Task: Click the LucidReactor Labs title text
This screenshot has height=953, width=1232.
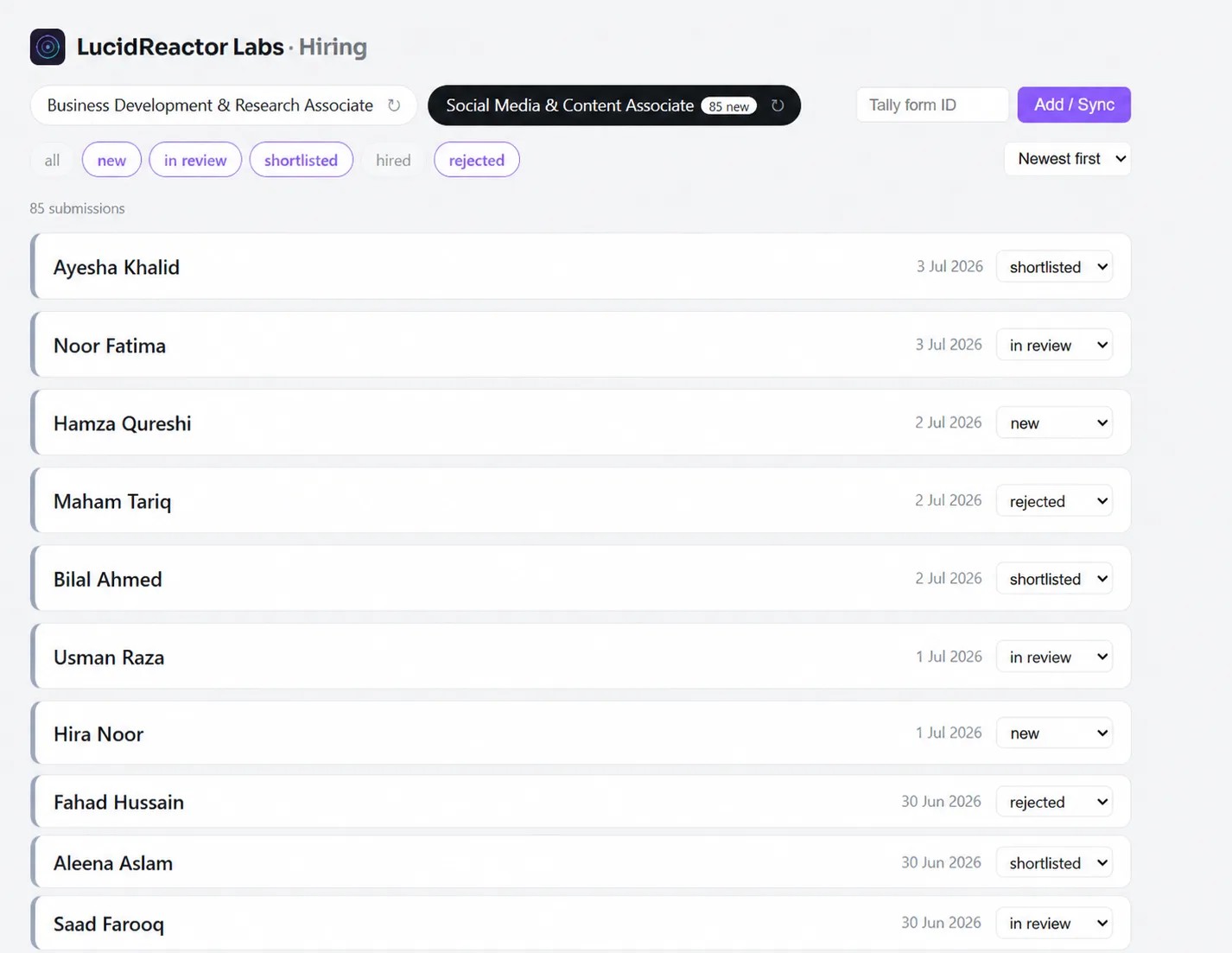Action: pyautogui.click(x=180, y=47)
